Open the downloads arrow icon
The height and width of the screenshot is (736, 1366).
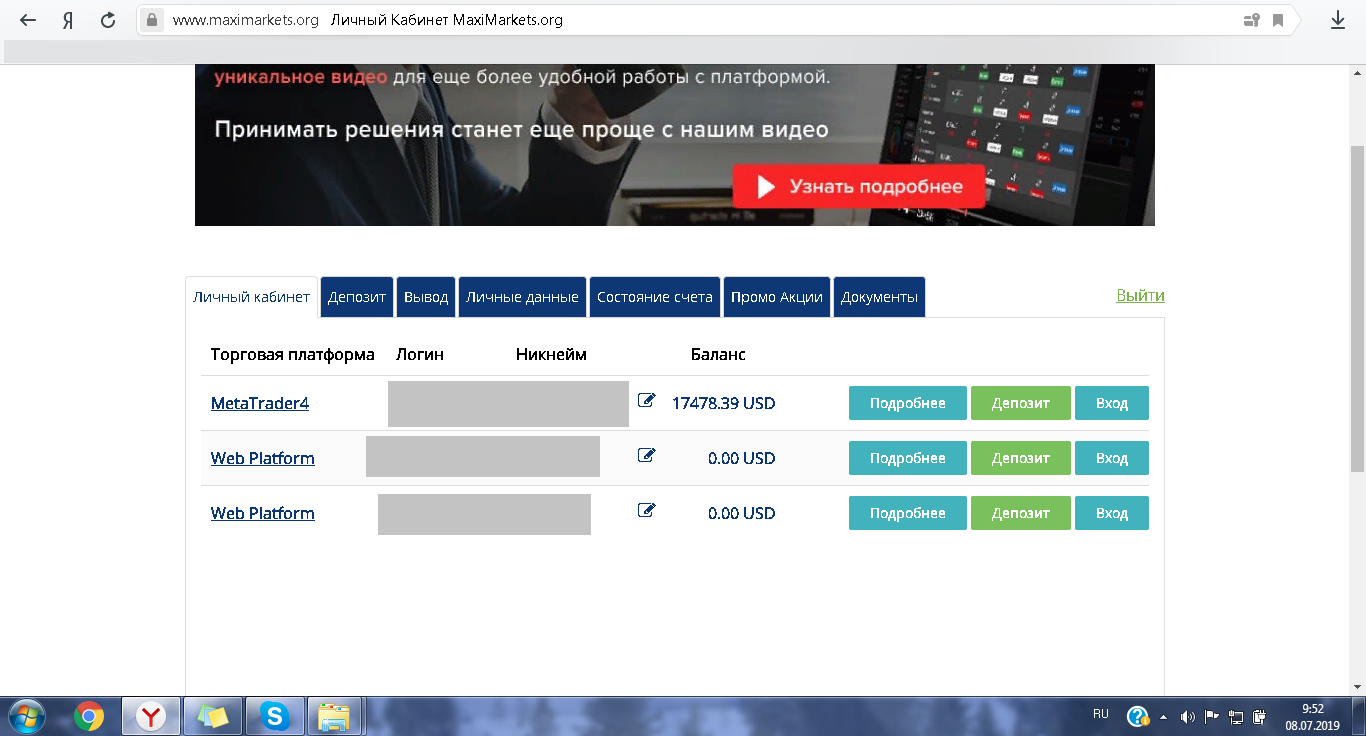tap(1338, 20)
